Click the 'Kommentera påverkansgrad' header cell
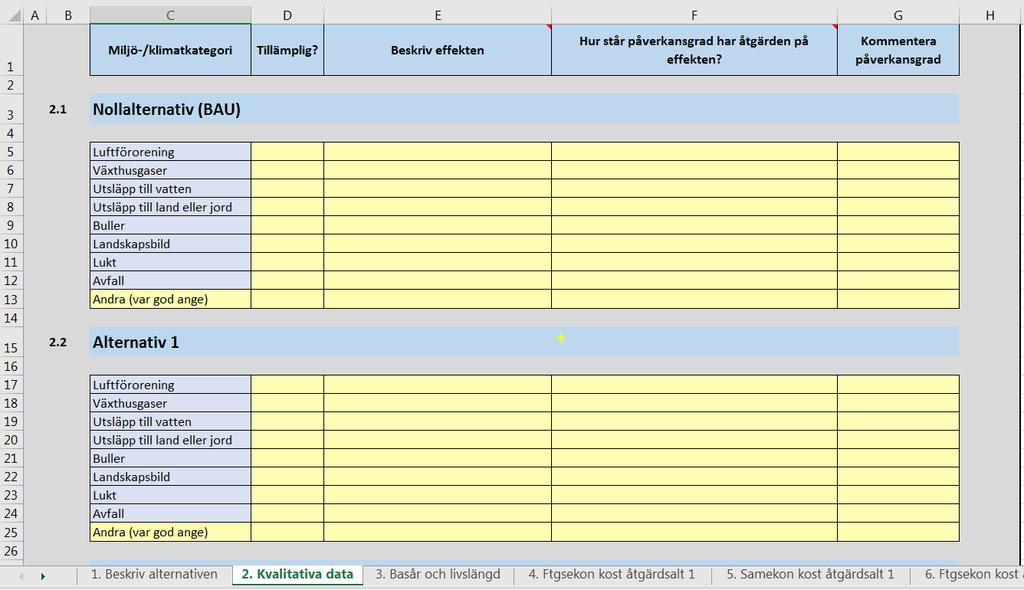The height and width of the screenshot is (590, 1024). [x=898, y=50]
